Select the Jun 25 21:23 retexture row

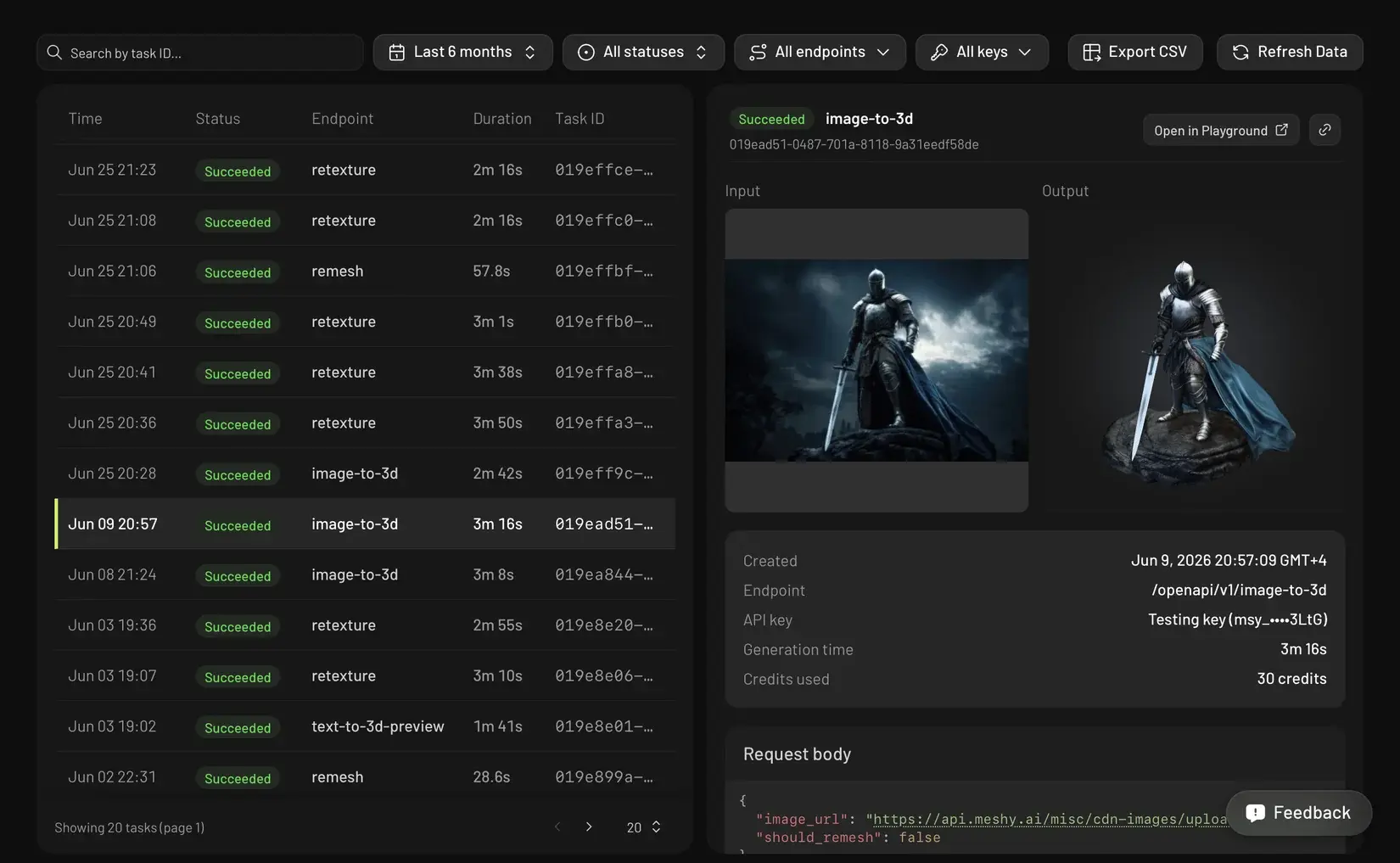366,170
